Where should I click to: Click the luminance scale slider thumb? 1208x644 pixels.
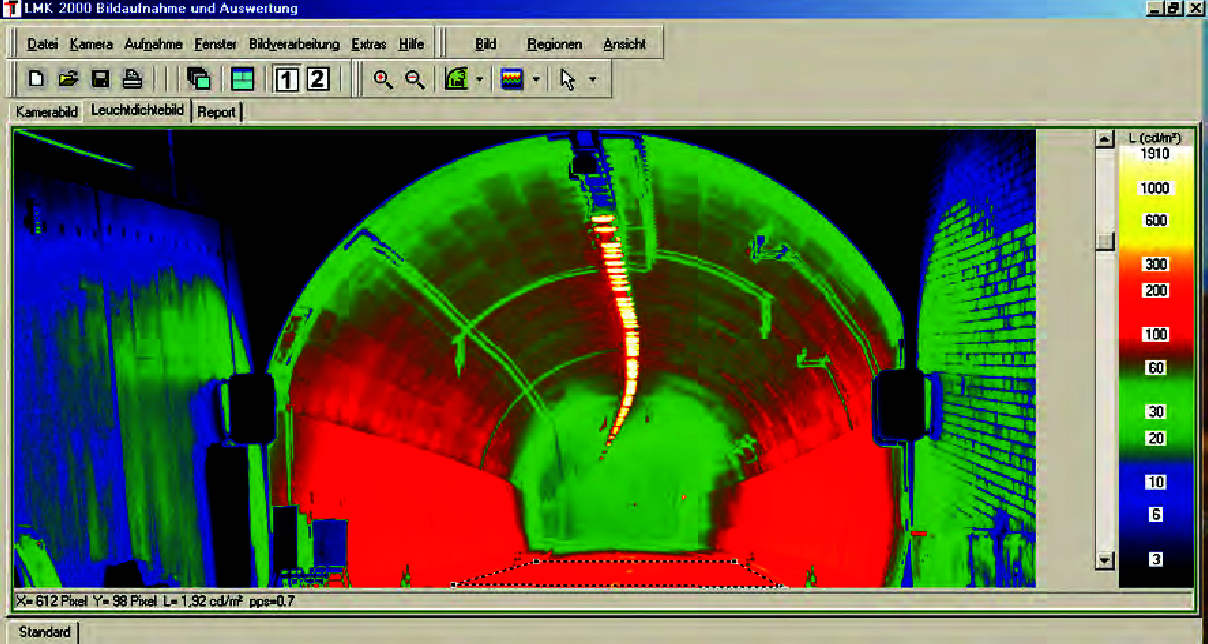coord(1105,241)
